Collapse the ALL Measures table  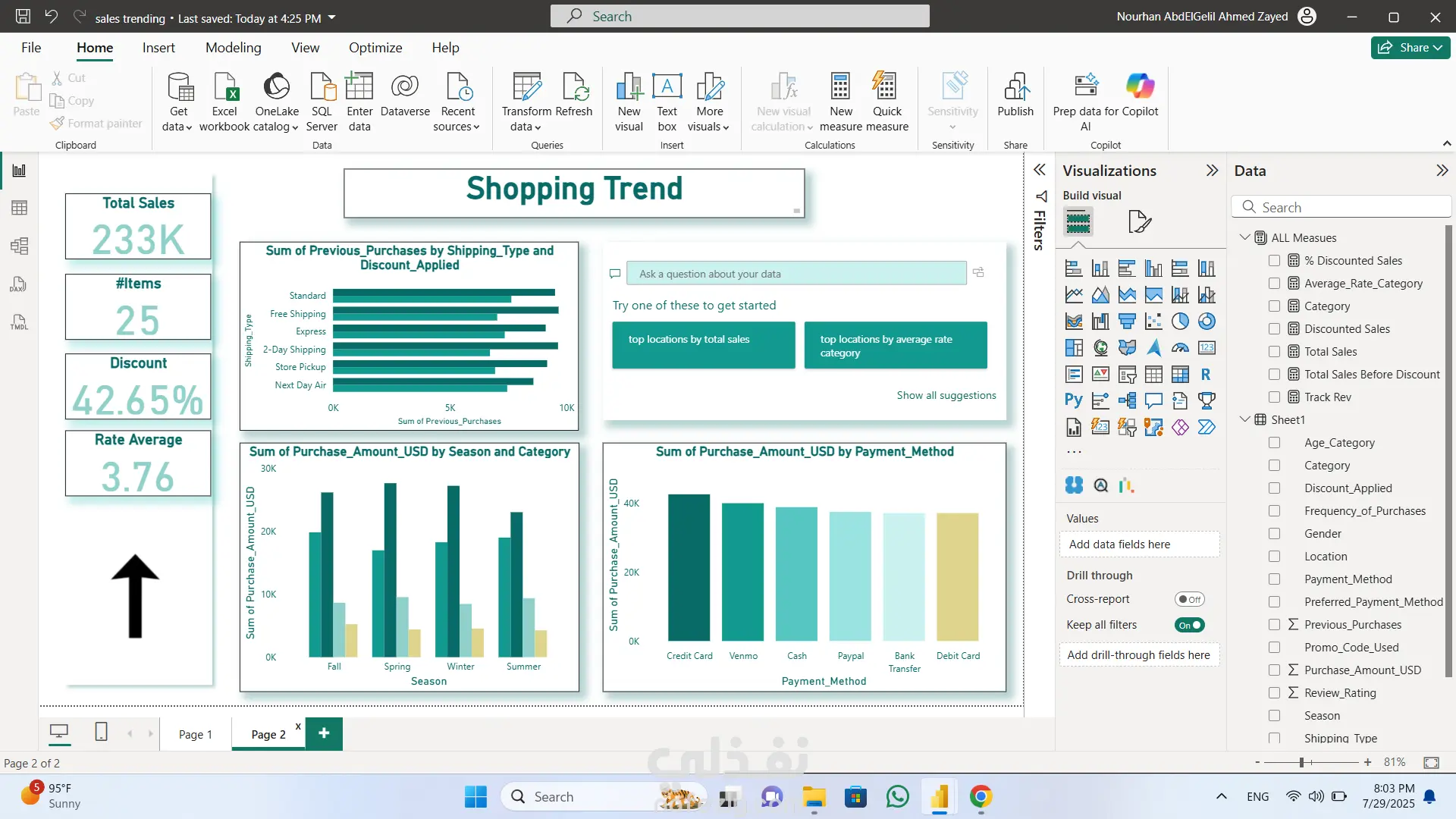(1244, 237)
